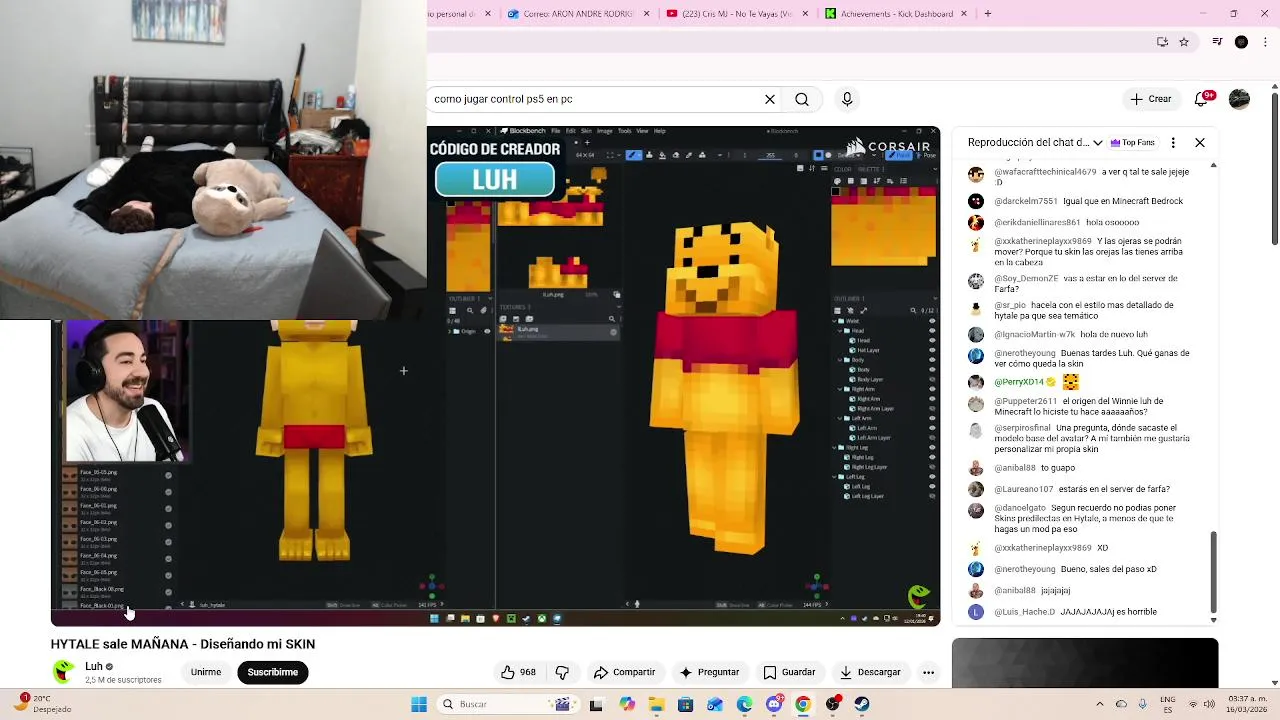The width and height of the screenshot is (1280, 720).
Task: Click the Suscribirme button
Action: pos(272,672)
